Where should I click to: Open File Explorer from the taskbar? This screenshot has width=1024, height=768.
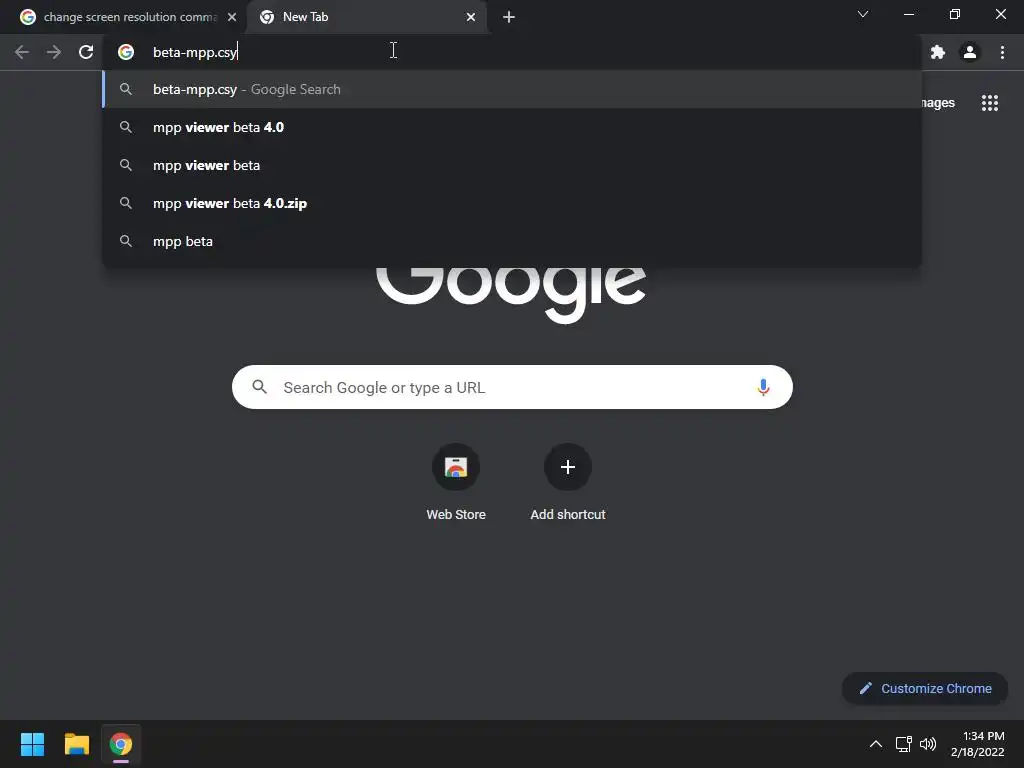pyautogui.click(x=76, y=744)
